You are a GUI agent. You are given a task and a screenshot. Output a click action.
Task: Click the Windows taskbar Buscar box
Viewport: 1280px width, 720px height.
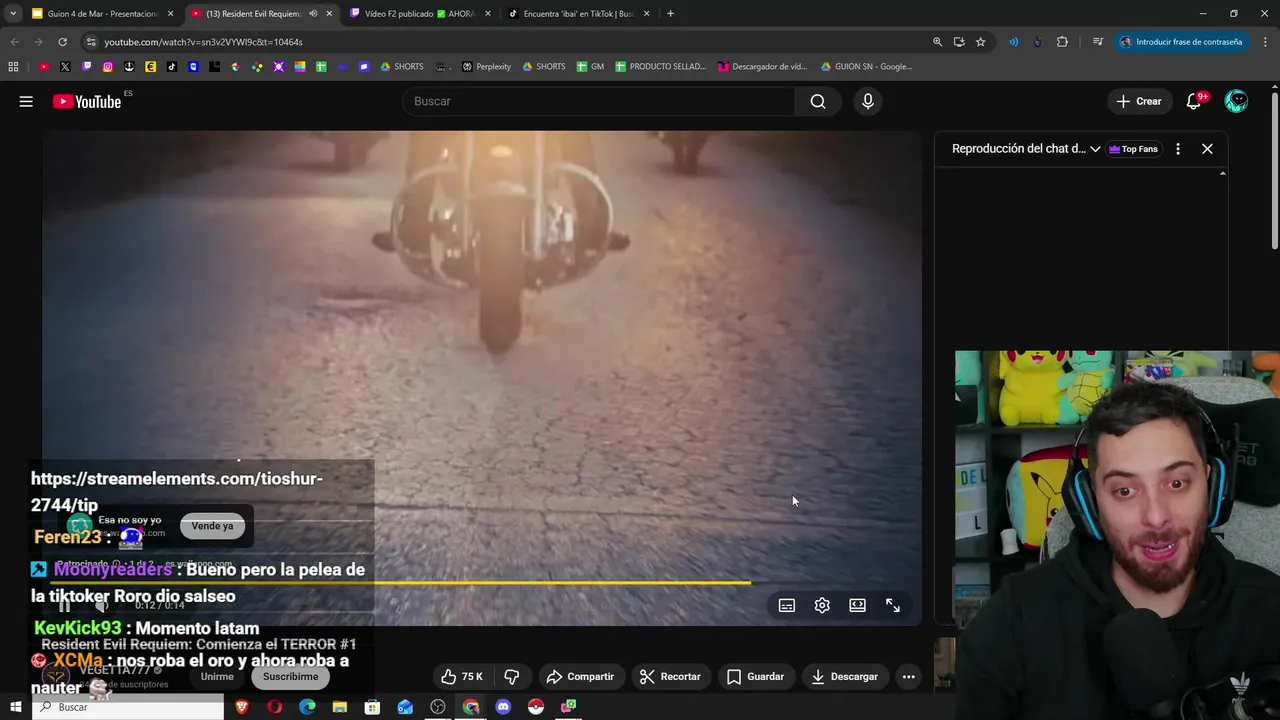click(129, 707)
